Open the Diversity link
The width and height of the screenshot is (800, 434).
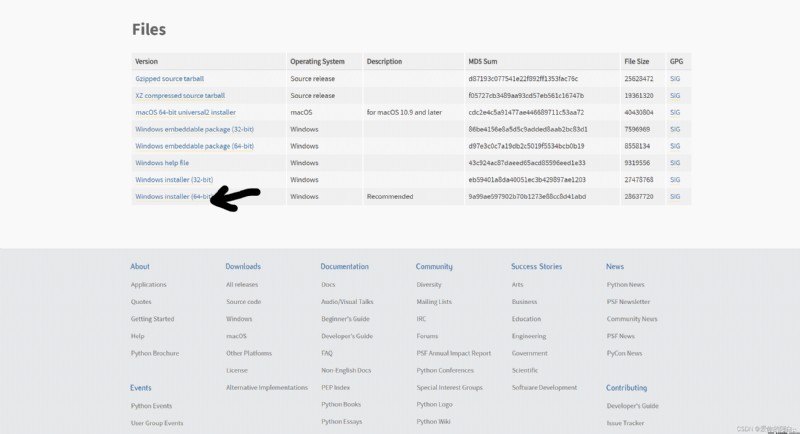(x=429, y=285)
